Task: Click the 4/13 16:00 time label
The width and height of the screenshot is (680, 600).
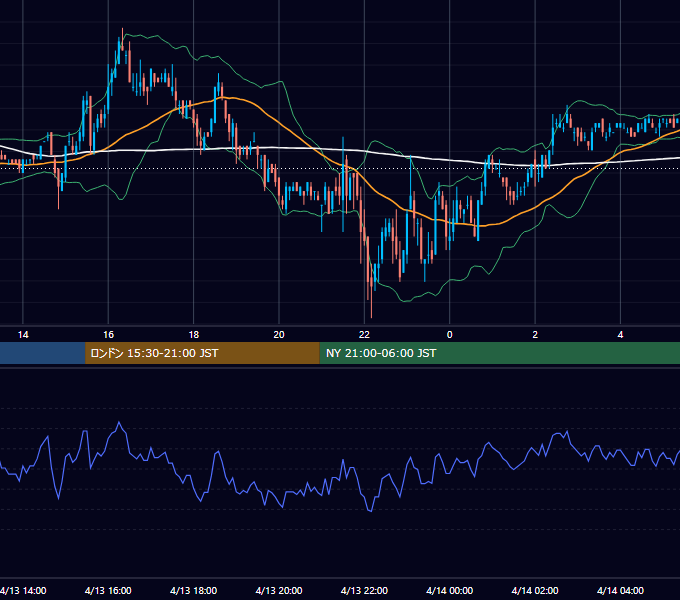Action: tap(108, 590)
